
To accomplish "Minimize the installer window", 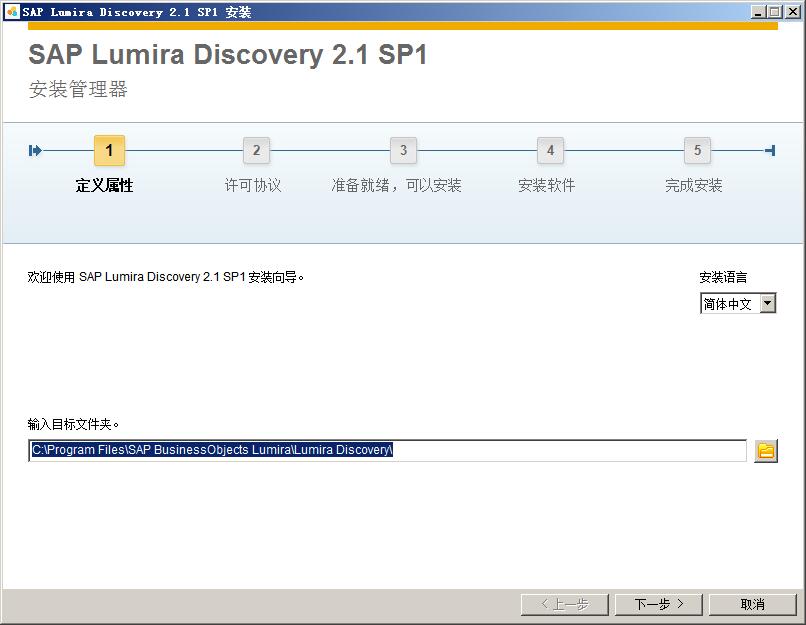I will tap(758, 12).
